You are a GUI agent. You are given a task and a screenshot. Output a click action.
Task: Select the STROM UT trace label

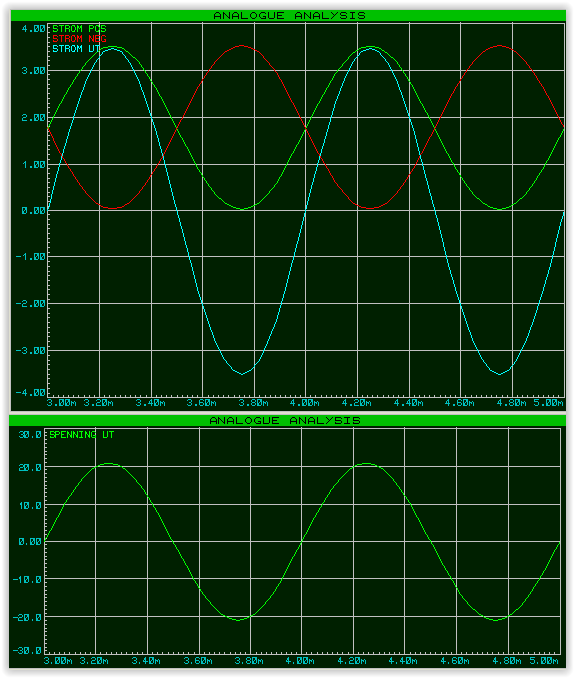tap(76, 49)
